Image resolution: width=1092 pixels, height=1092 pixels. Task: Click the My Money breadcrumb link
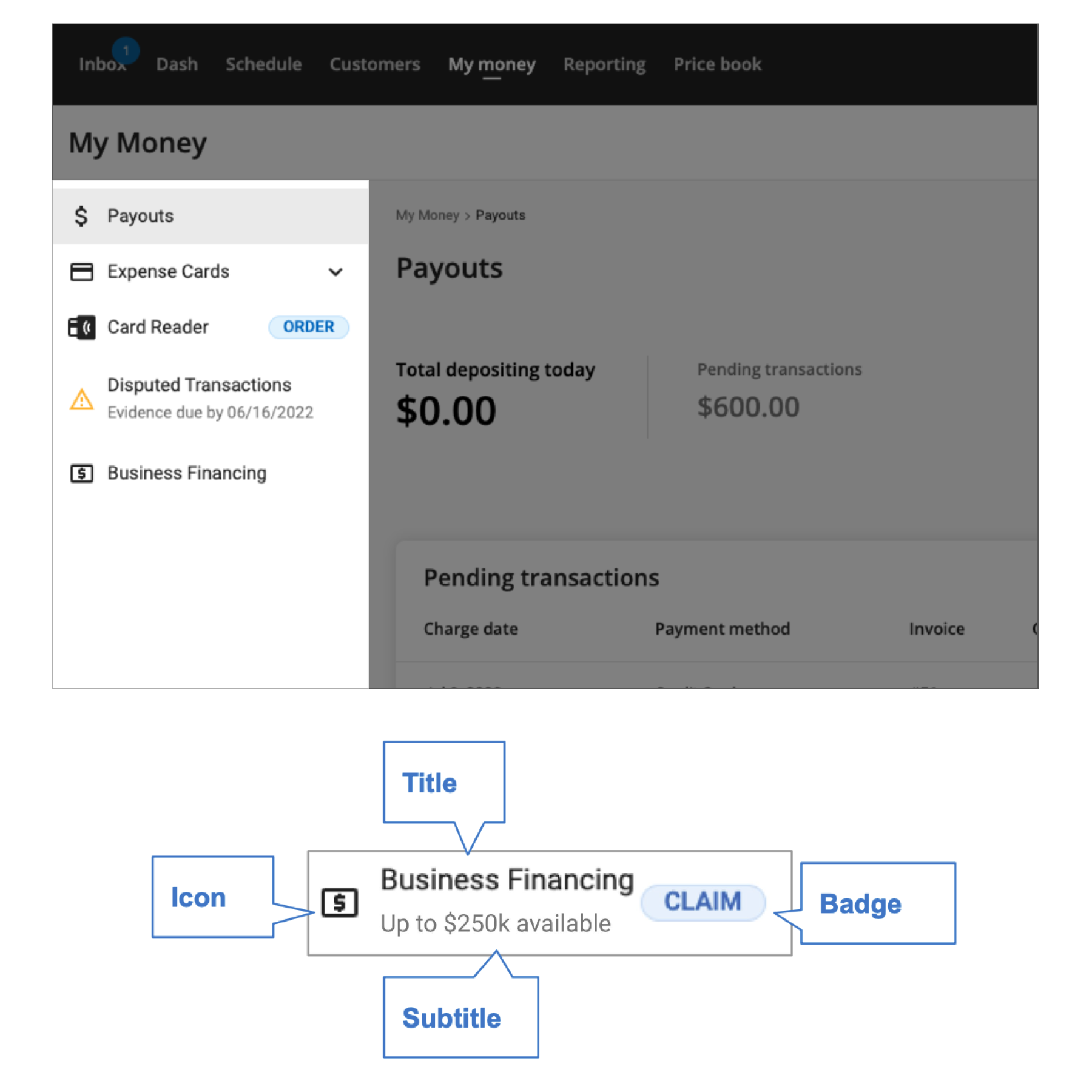[x=427, y=215]
